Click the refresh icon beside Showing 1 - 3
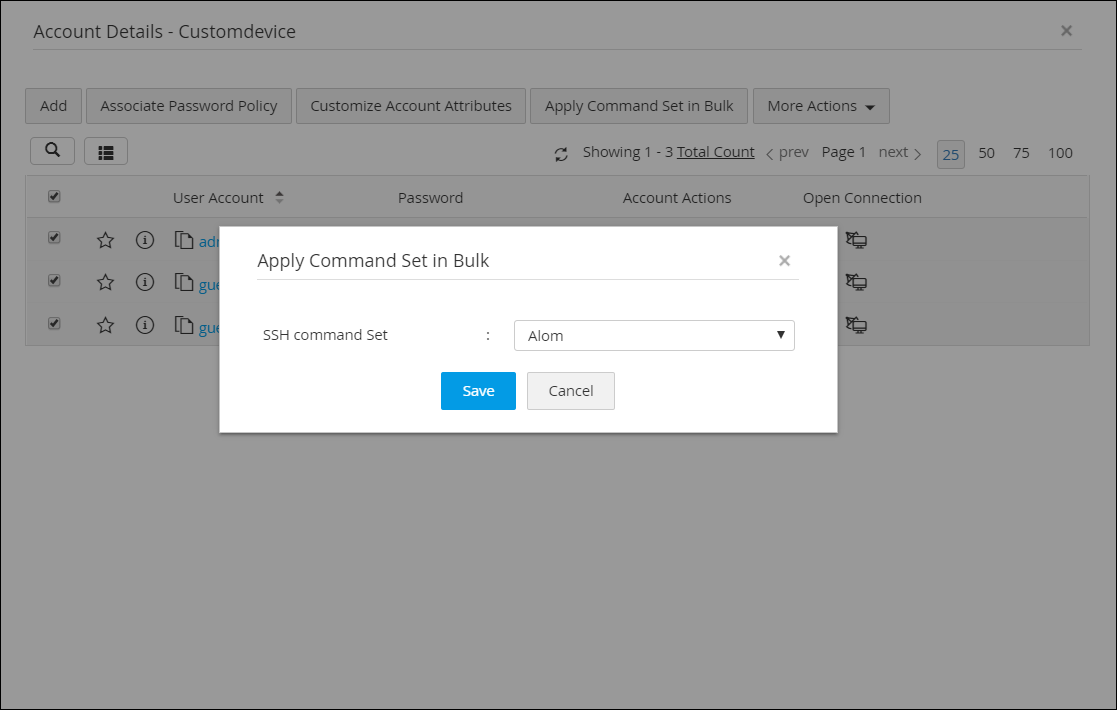 (561, 154)
